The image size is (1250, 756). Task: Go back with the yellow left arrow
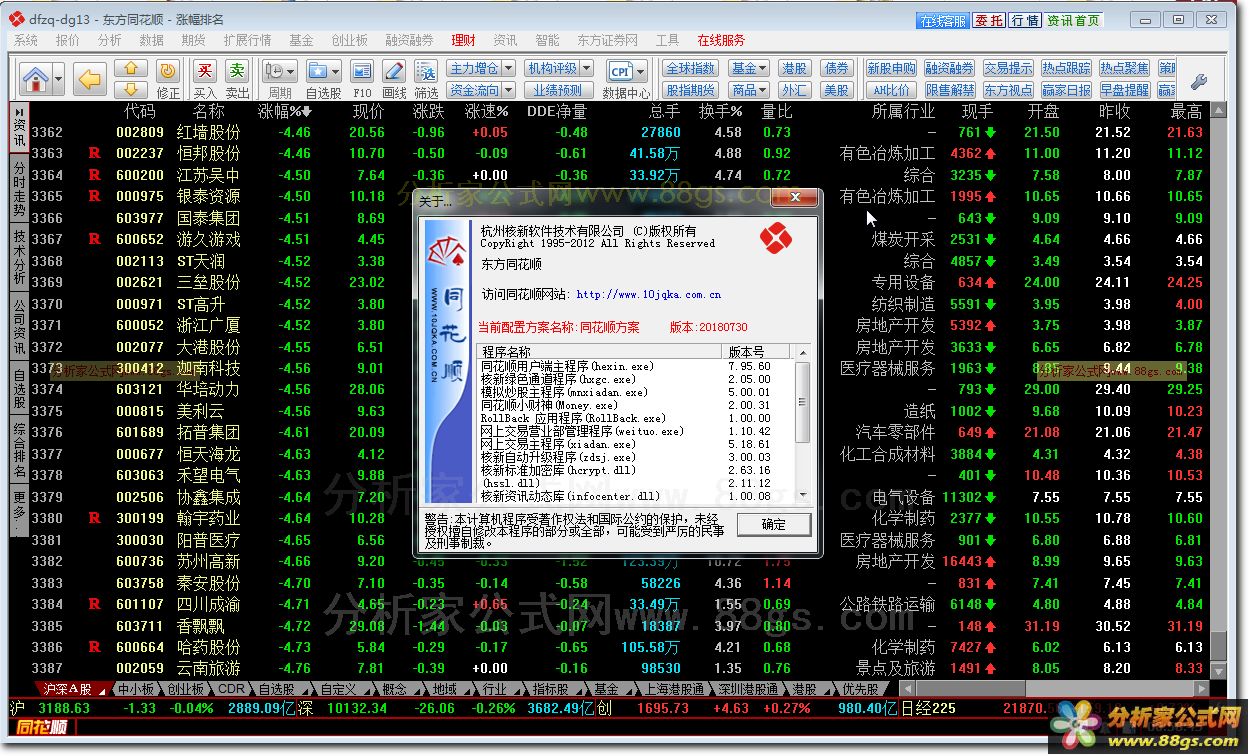(x=91, y=78)
